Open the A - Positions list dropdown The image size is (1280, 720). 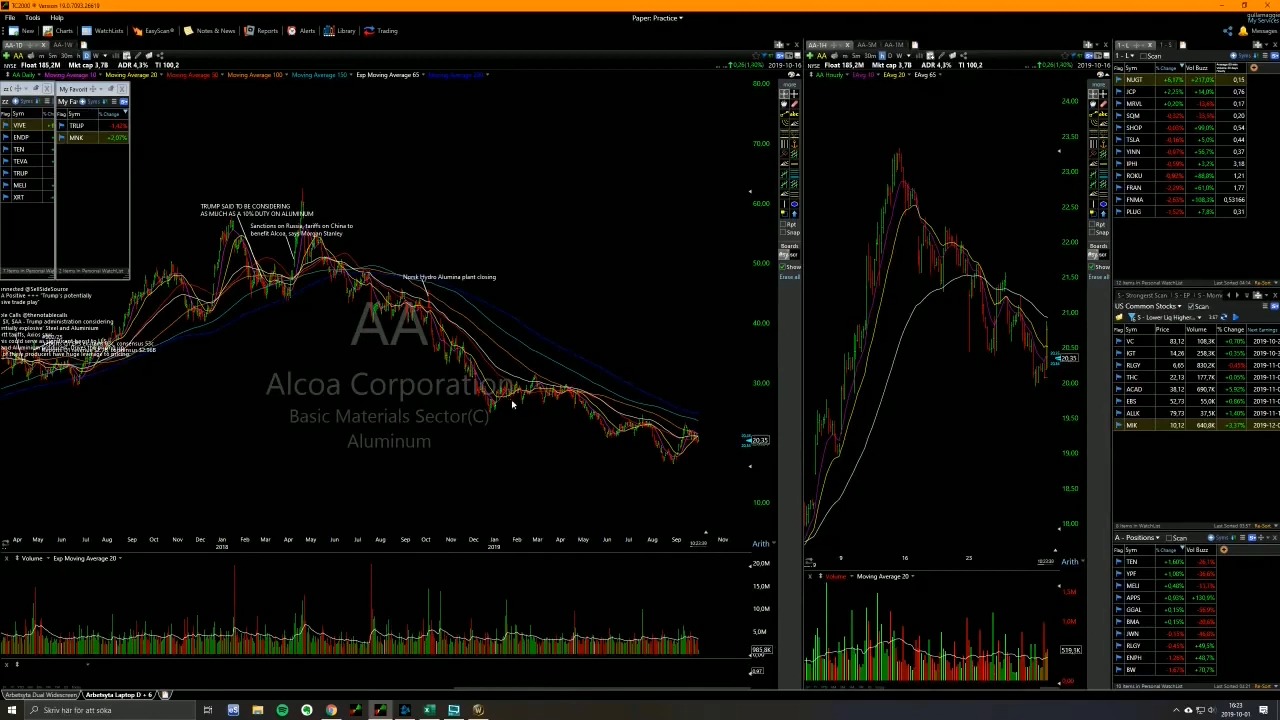coord(1137,538)
